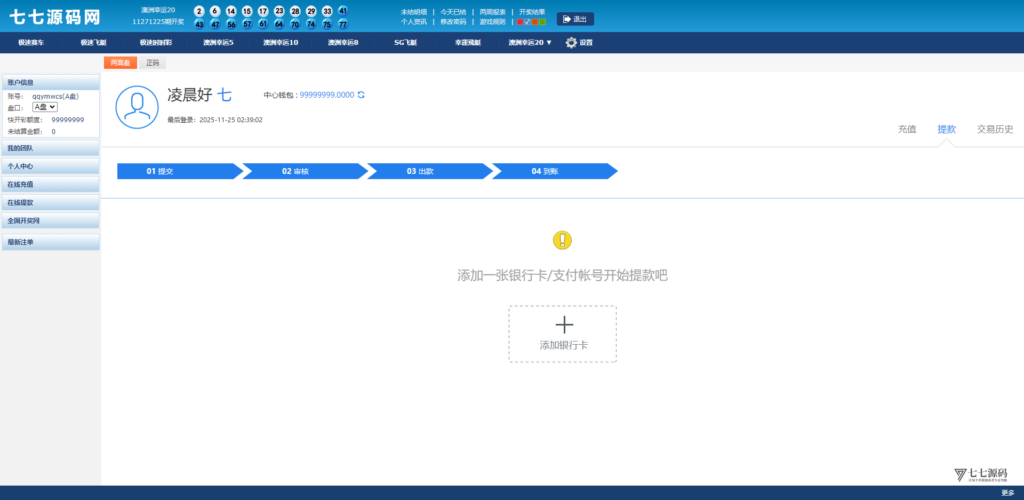Expand the 我的团队 sidebar section

pos(51,148)
